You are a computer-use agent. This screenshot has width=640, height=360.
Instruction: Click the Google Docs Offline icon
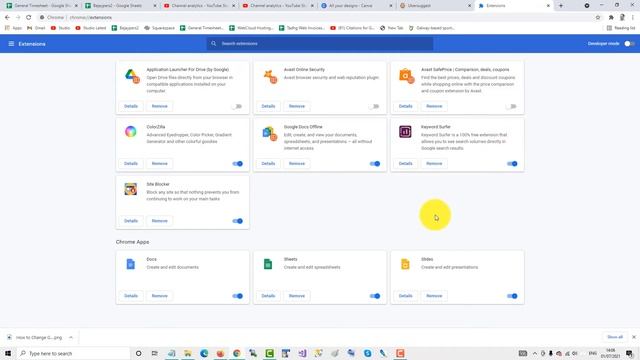coord(269,133)
